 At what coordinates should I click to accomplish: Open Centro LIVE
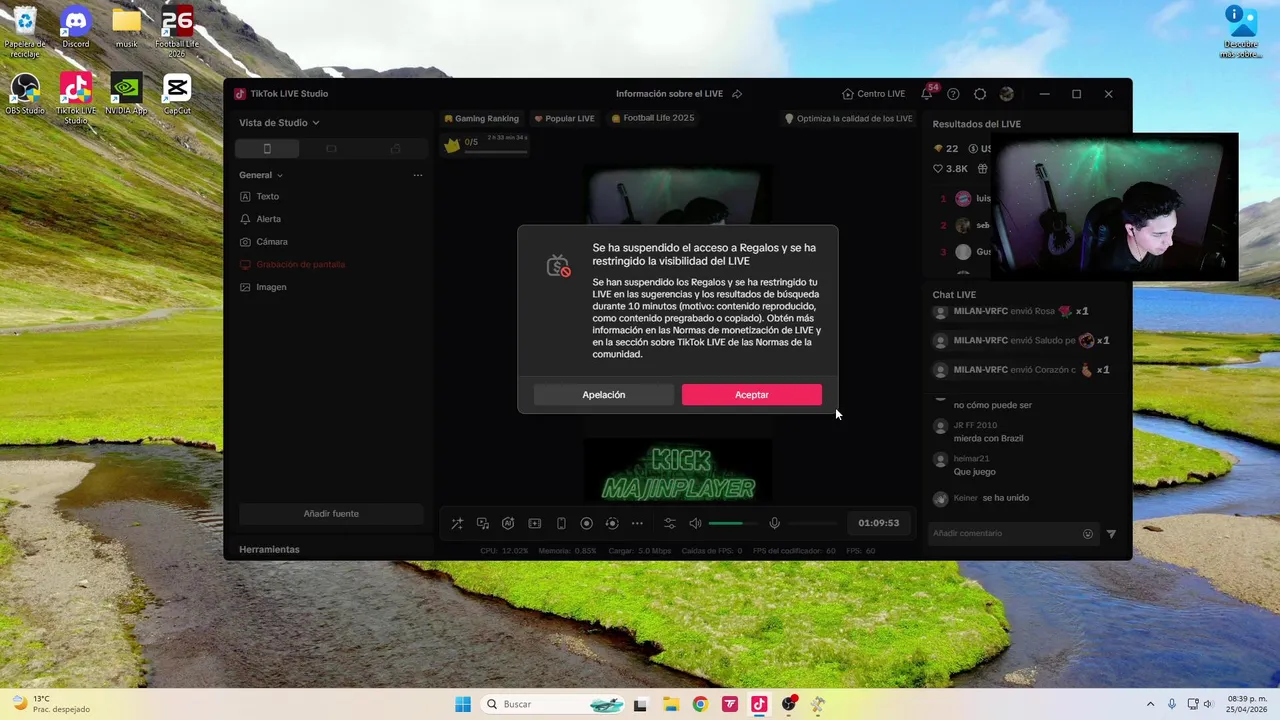tap(873, 94)
